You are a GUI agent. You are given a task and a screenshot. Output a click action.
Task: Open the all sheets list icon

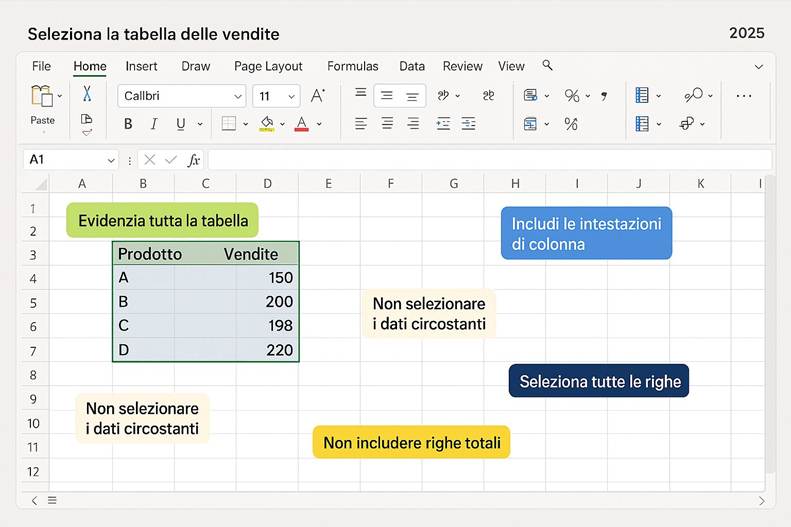pyautogui.click(x=52, y=500)
